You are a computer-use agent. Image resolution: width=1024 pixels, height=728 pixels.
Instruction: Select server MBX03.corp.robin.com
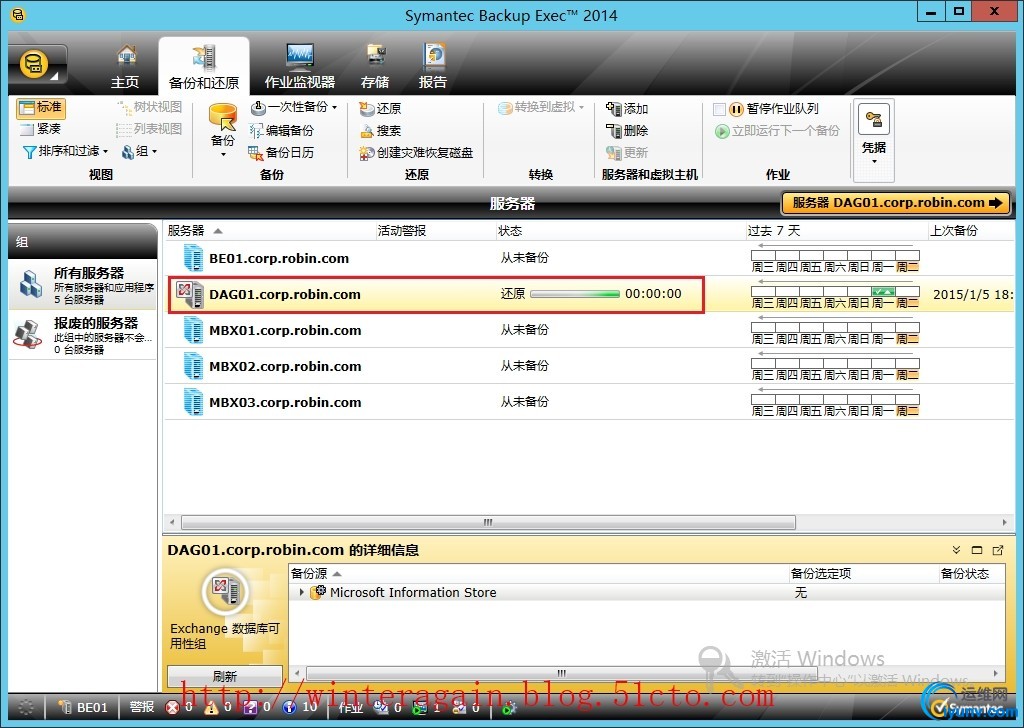pos(285,402)
